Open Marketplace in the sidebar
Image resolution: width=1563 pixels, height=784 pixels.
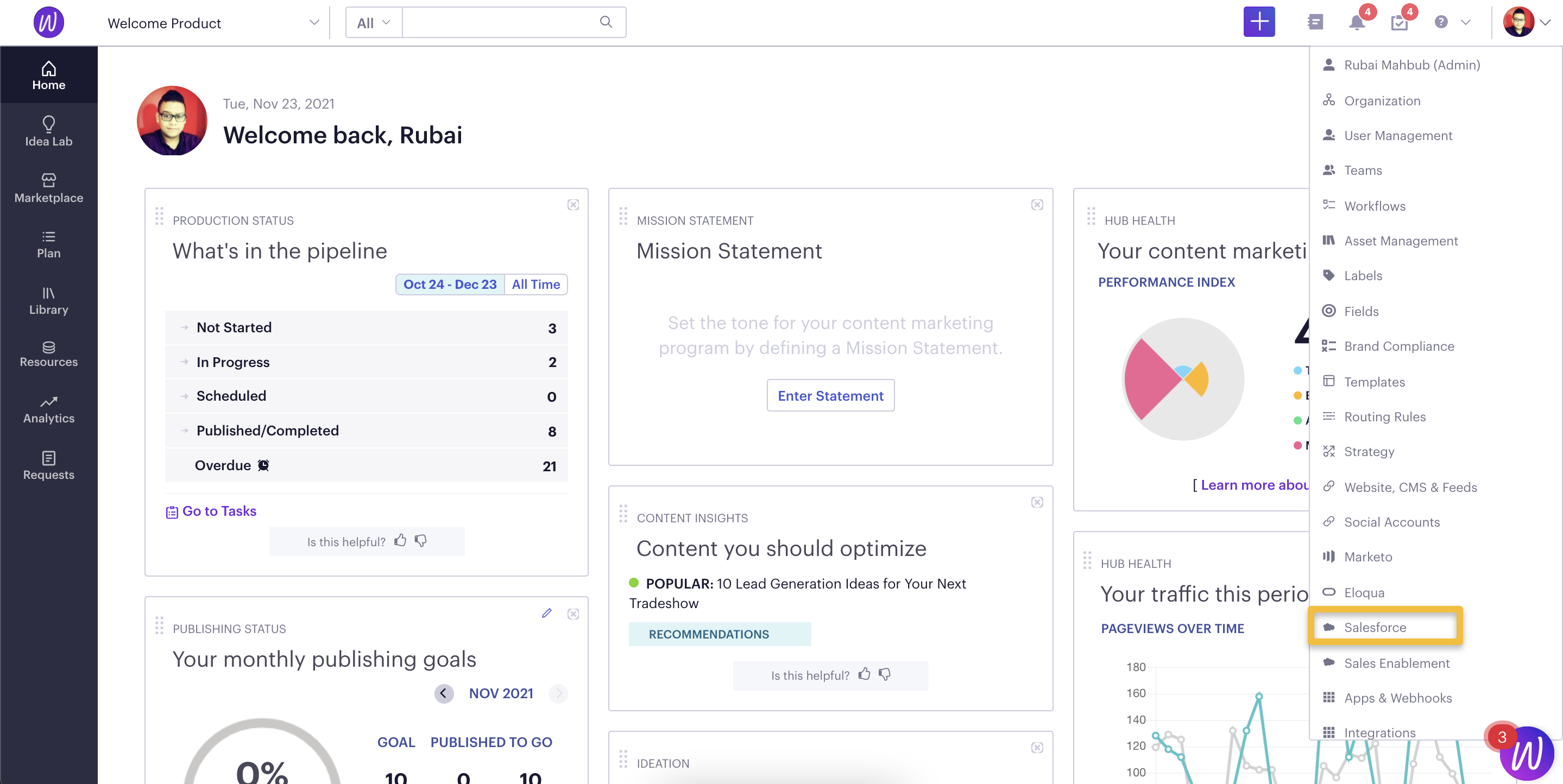[x=48, y=188]
